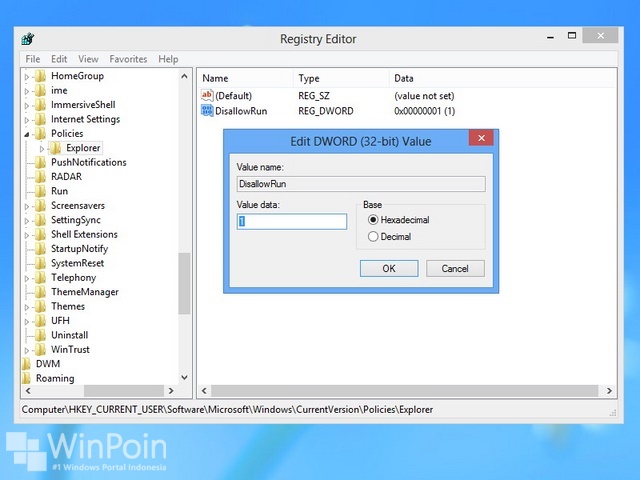Click the tree pane scroll down arrow
The height and width of the screenshot is (480, 640).
[x=184, y=377]
